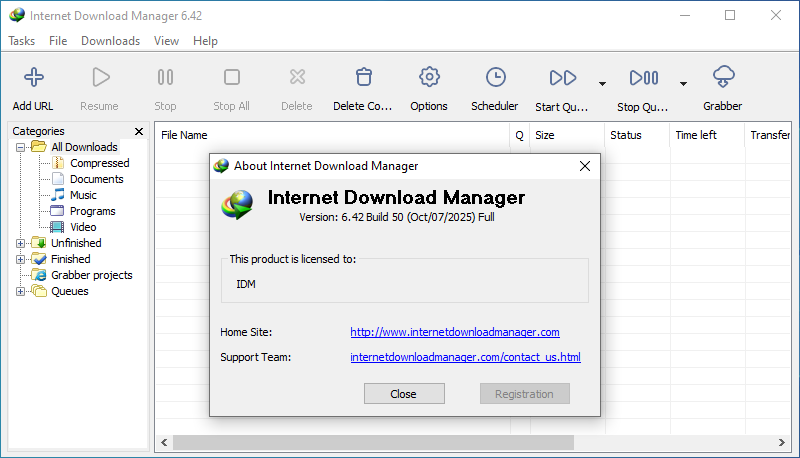Open the View menu
Image resolution: width=800 pixels, height=458 pixels.
click(x=166, y=41)
